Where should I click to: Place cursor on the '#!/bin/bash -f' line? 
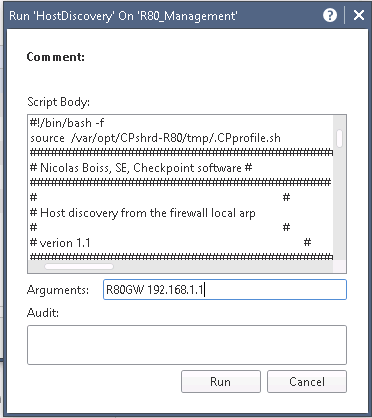pos(67,123)
